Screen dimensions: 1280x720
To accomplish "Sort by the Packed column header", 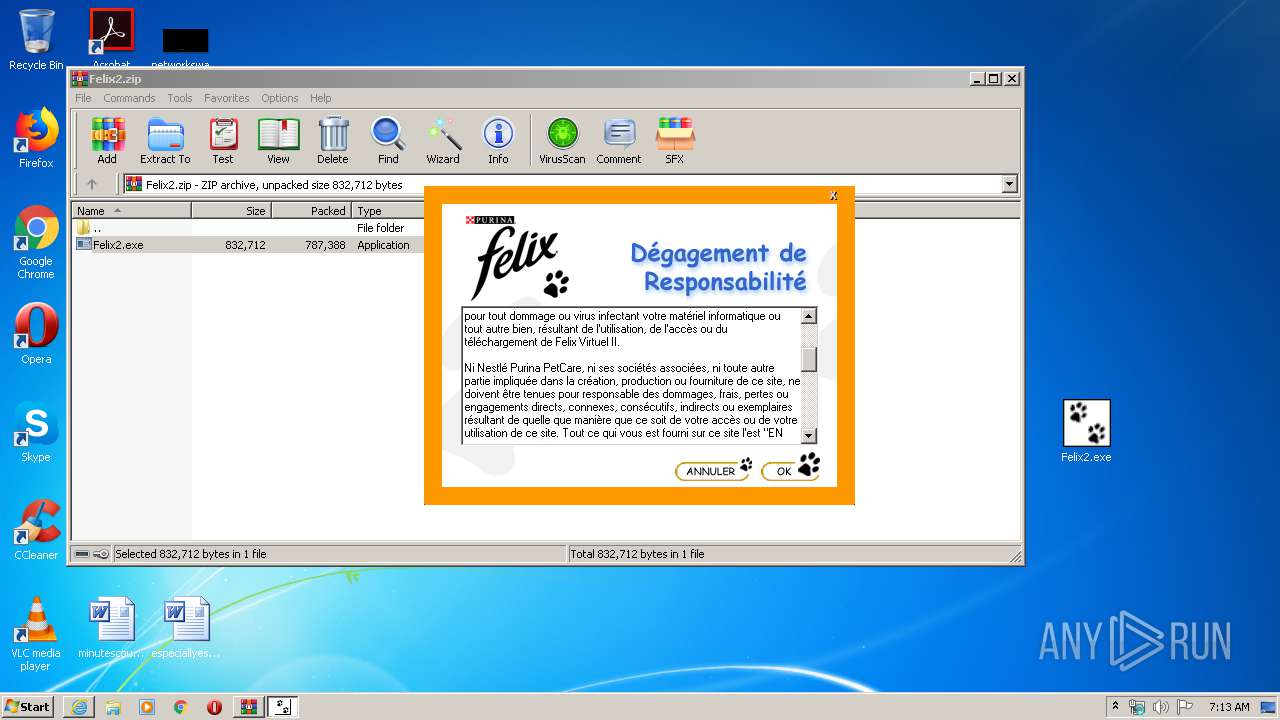I will (x=311, y=211).
